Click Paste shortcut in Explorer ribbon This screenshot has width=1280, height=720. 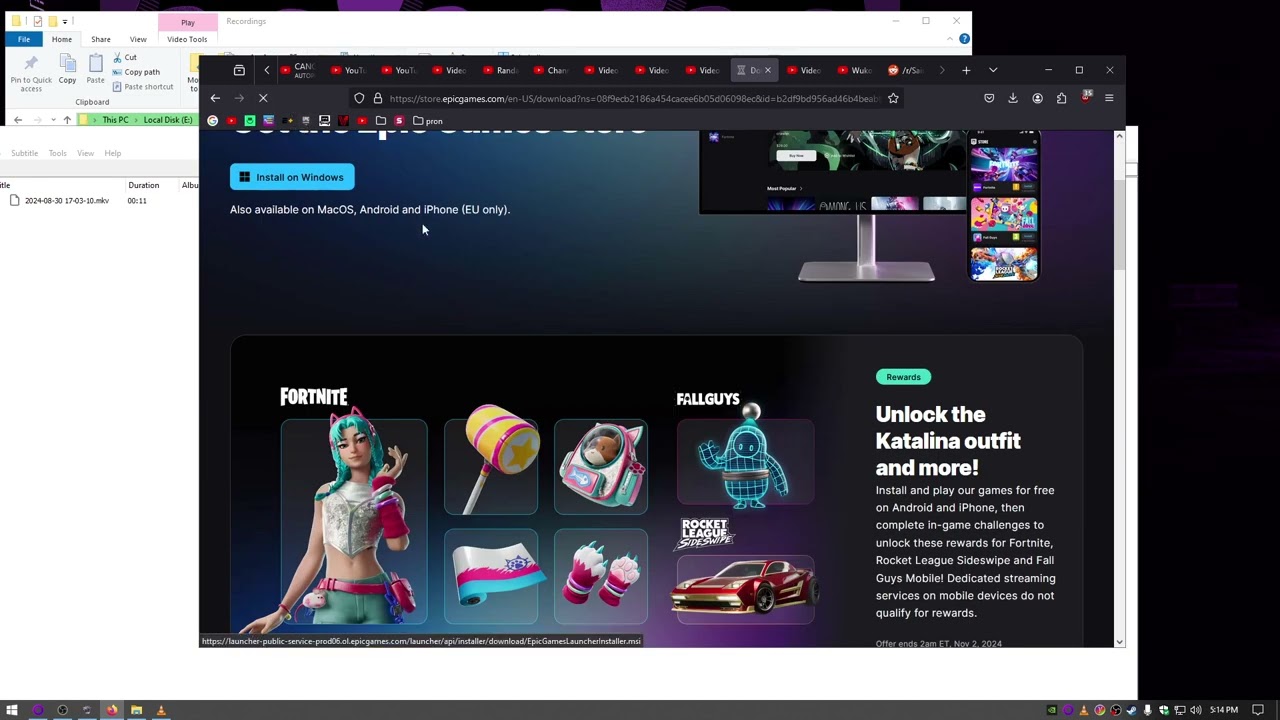pos(142,87)
